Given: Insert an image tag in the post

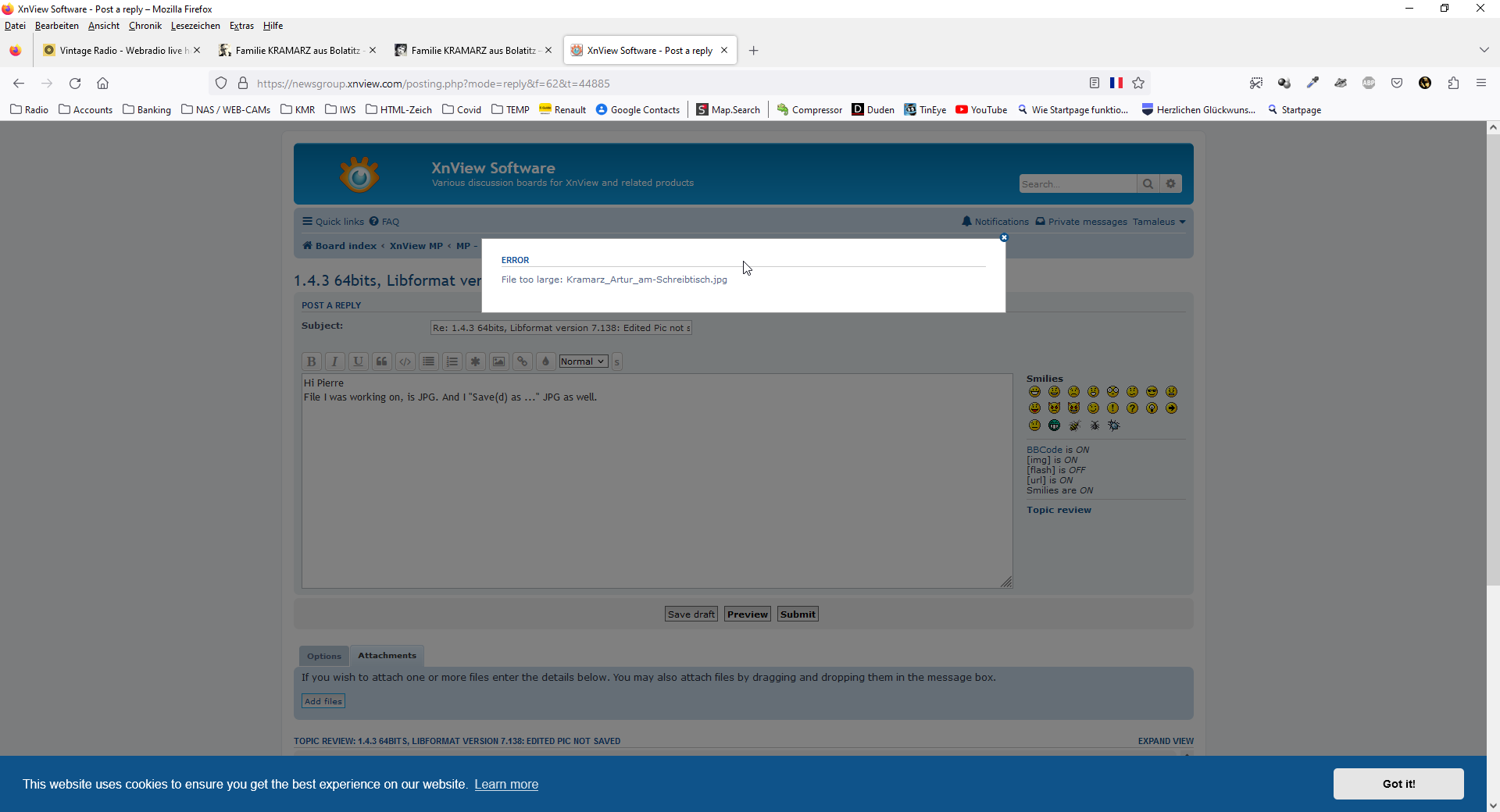Looking at the screenshot, I should click(498, 361).
